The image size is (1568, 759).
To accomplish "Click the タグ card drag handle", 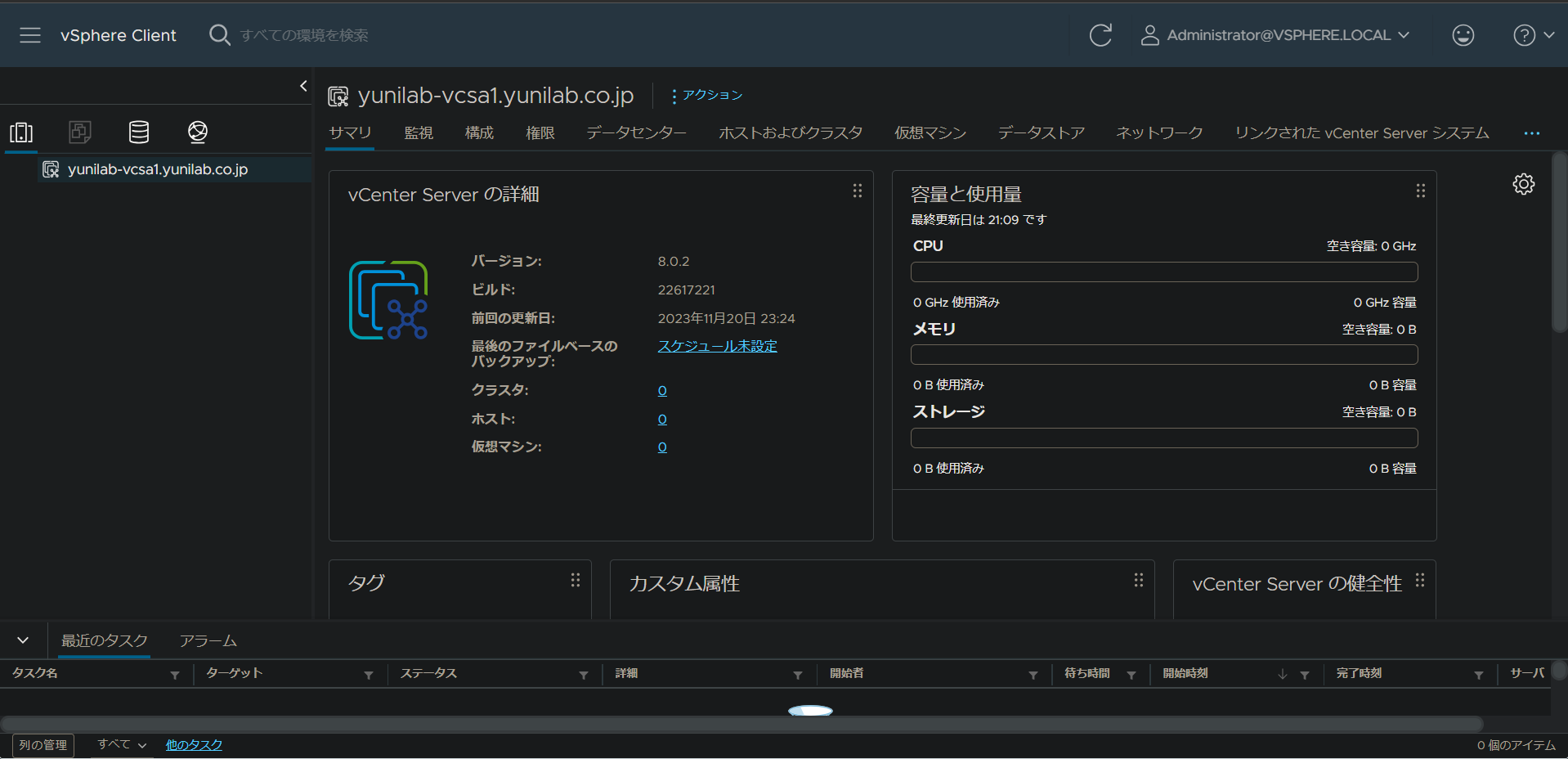I will coord(576,580).
